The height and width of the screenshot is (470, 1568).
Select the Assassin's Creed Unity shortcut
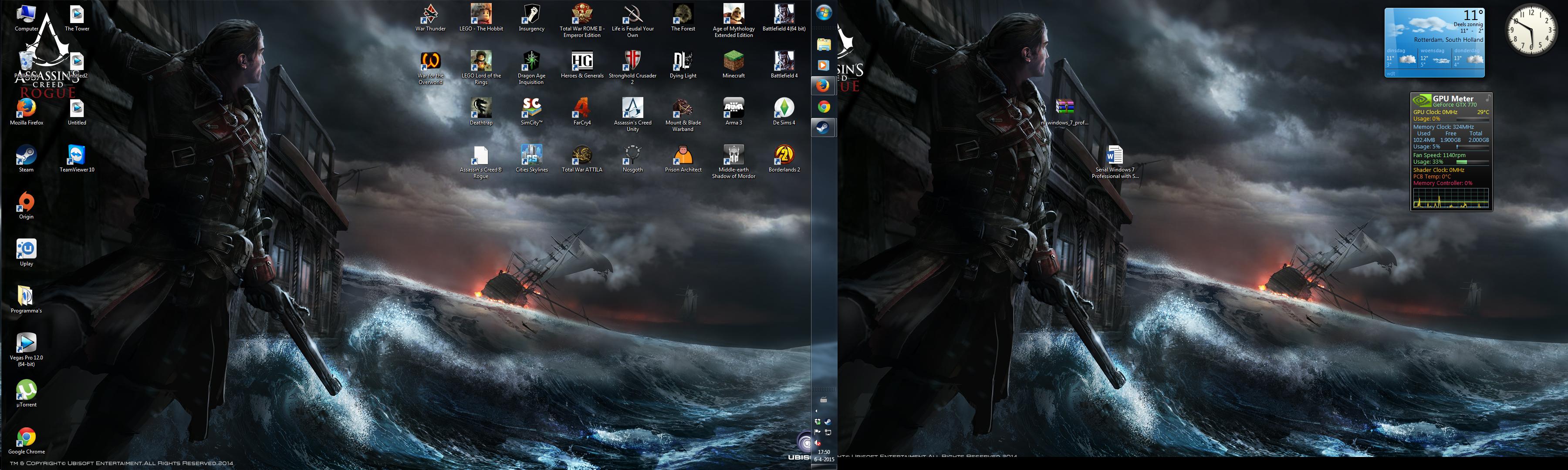pyautogui.click(x=632, y=115)
